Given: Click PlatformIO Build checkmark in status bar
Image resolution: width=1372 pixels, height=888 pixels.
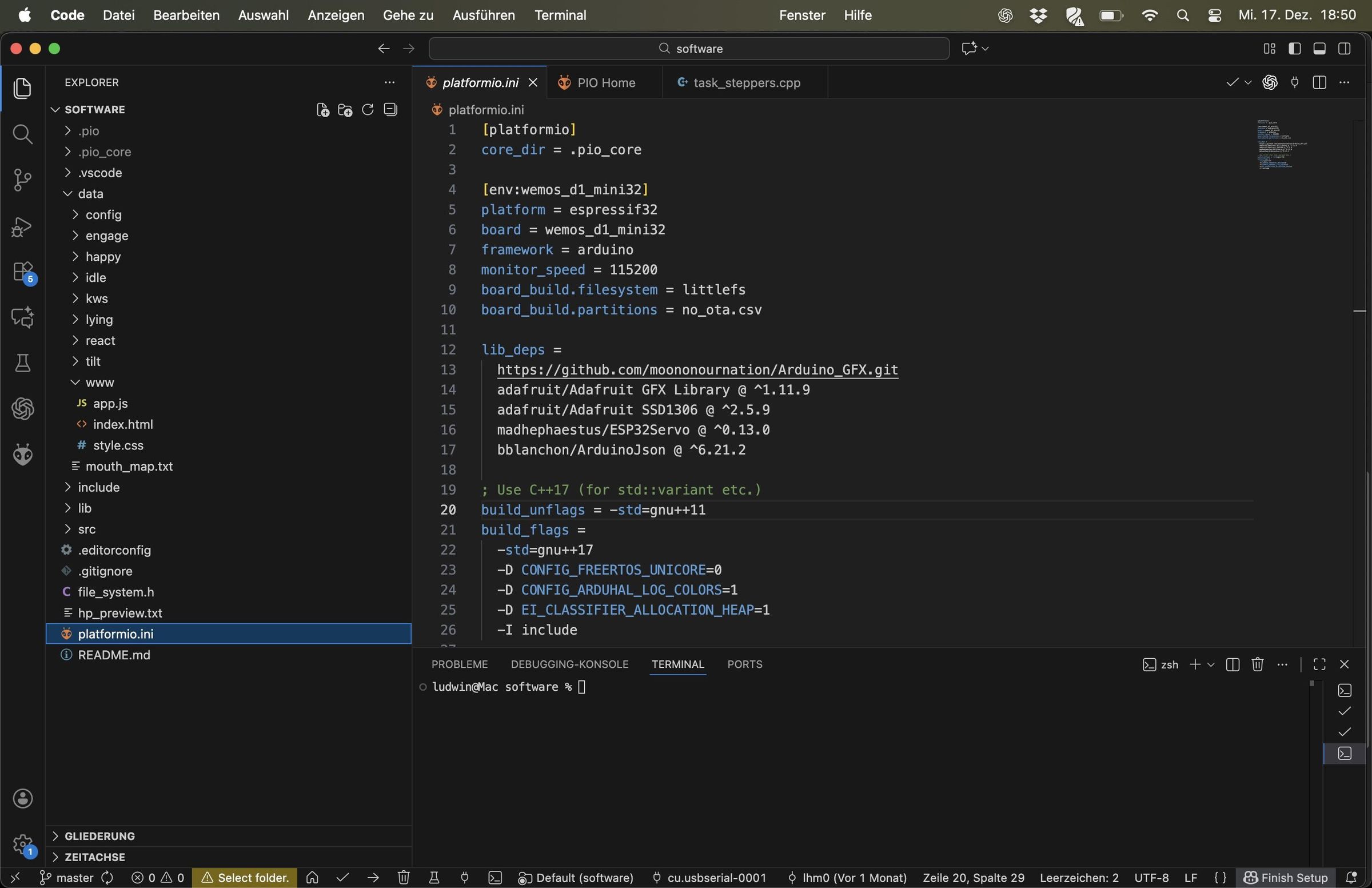Looking at the screenshot, I should click(343, 878).
